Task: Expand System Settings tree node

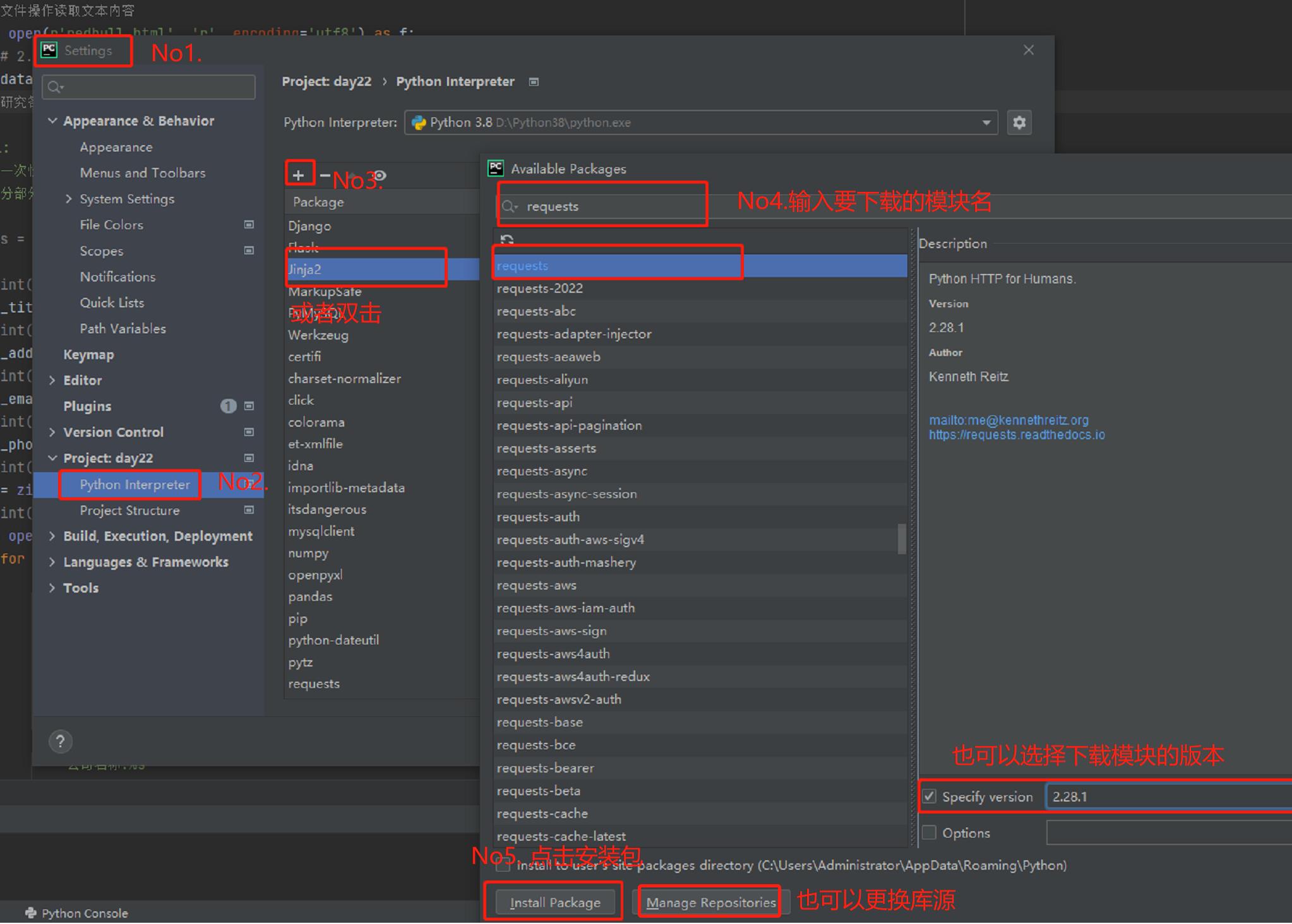Action: [69, 199]
